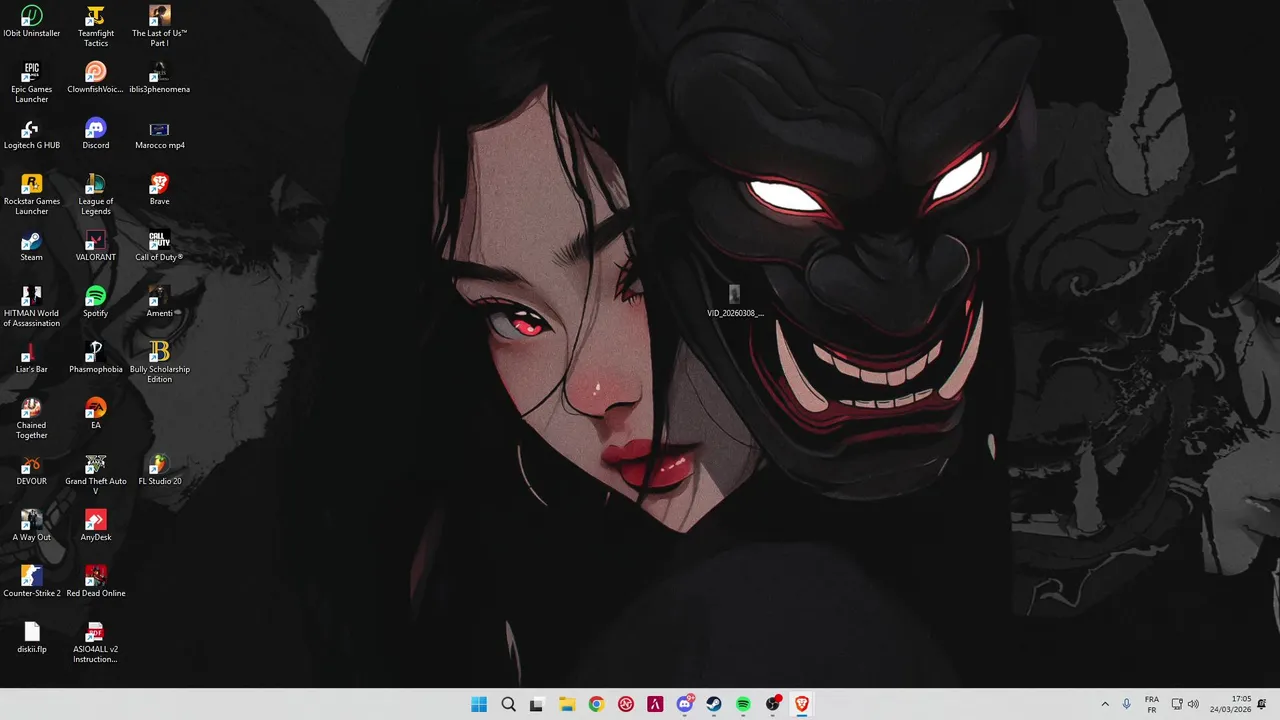Show hidden system tray icons
This screenshot has width=1280, height=720.
point(1105,704)
